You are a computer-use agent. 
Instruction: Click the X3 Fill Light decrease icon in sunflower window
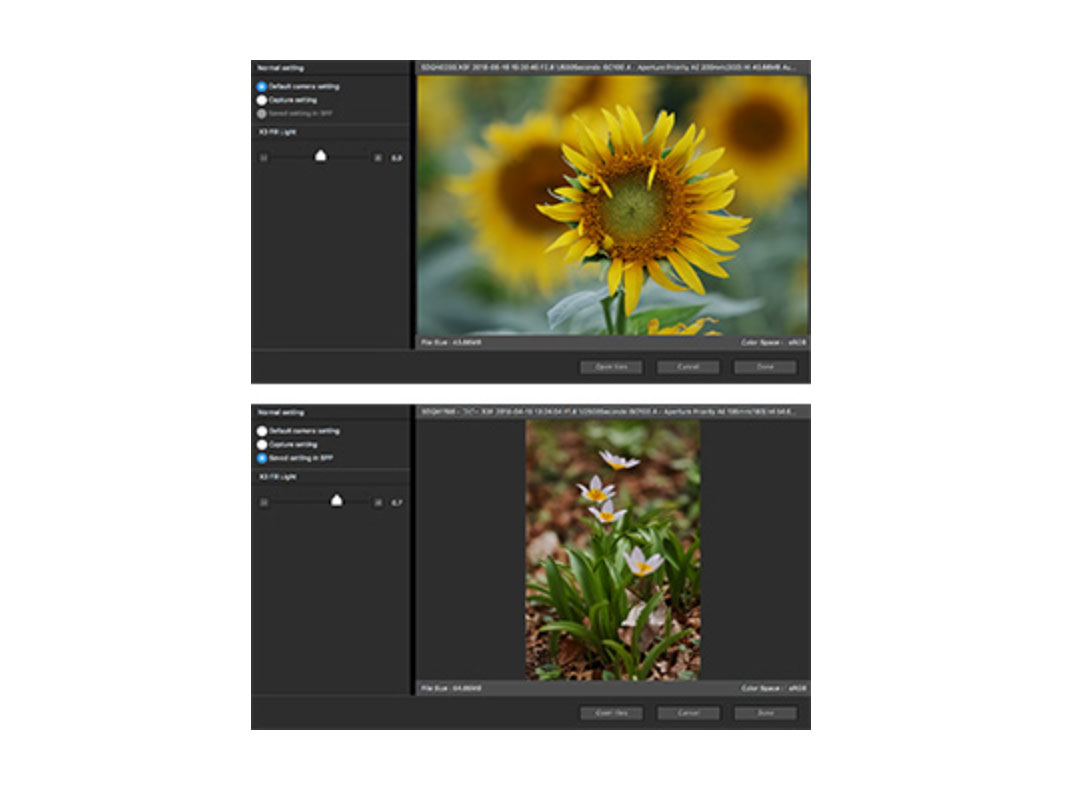[x=264, y=157]
